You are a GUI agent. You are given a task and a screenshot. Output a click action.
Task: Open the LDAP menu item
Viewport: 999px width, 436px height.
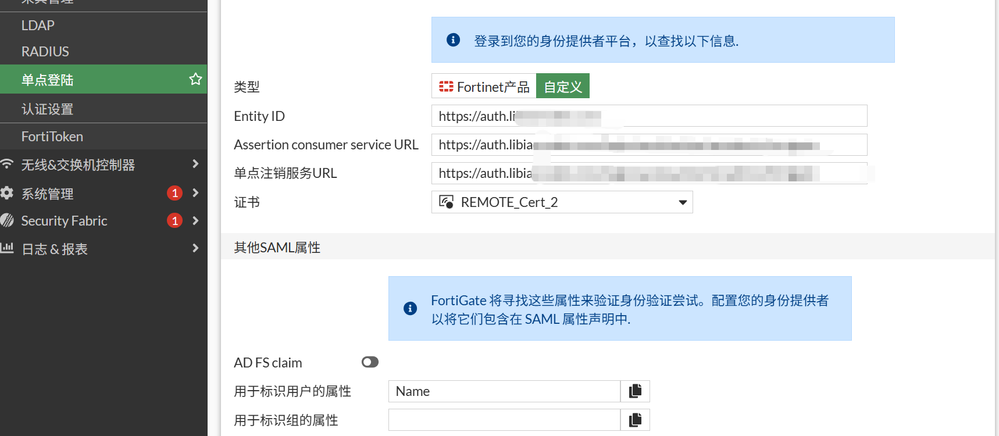pos(38,23)
